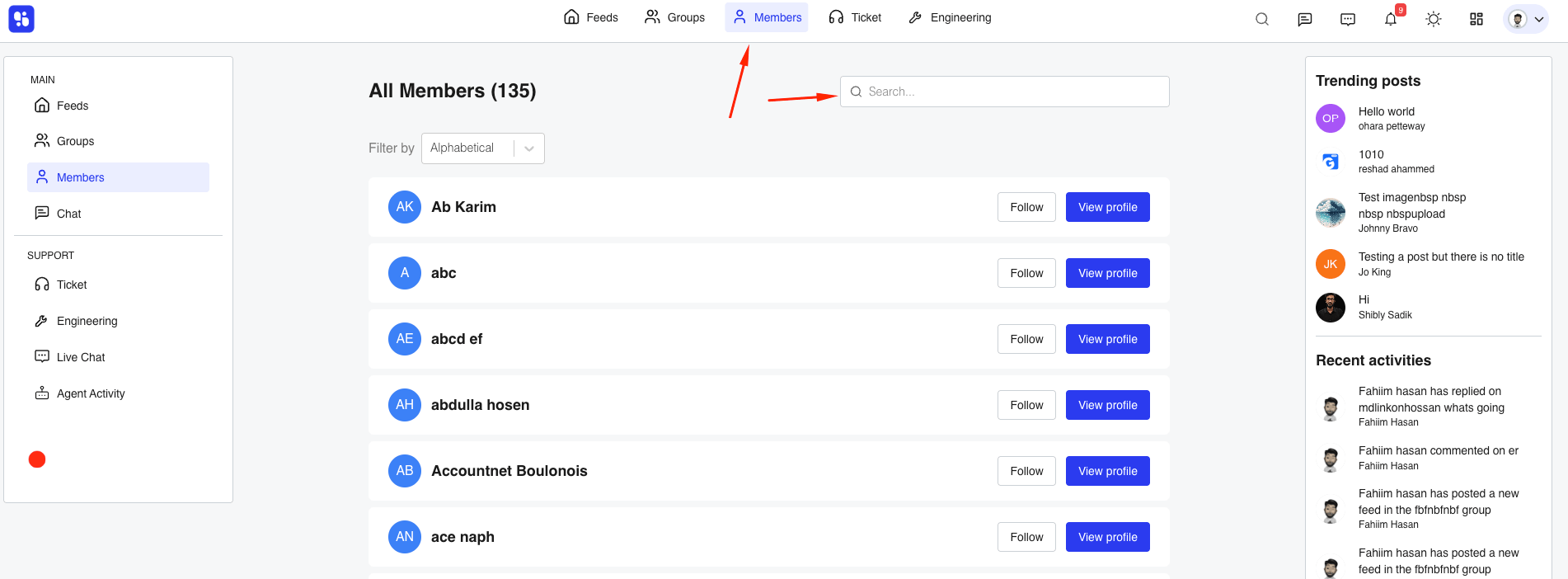
Task: Click the Groups people icon in sidebar
Action: click(x=42, y=140)
